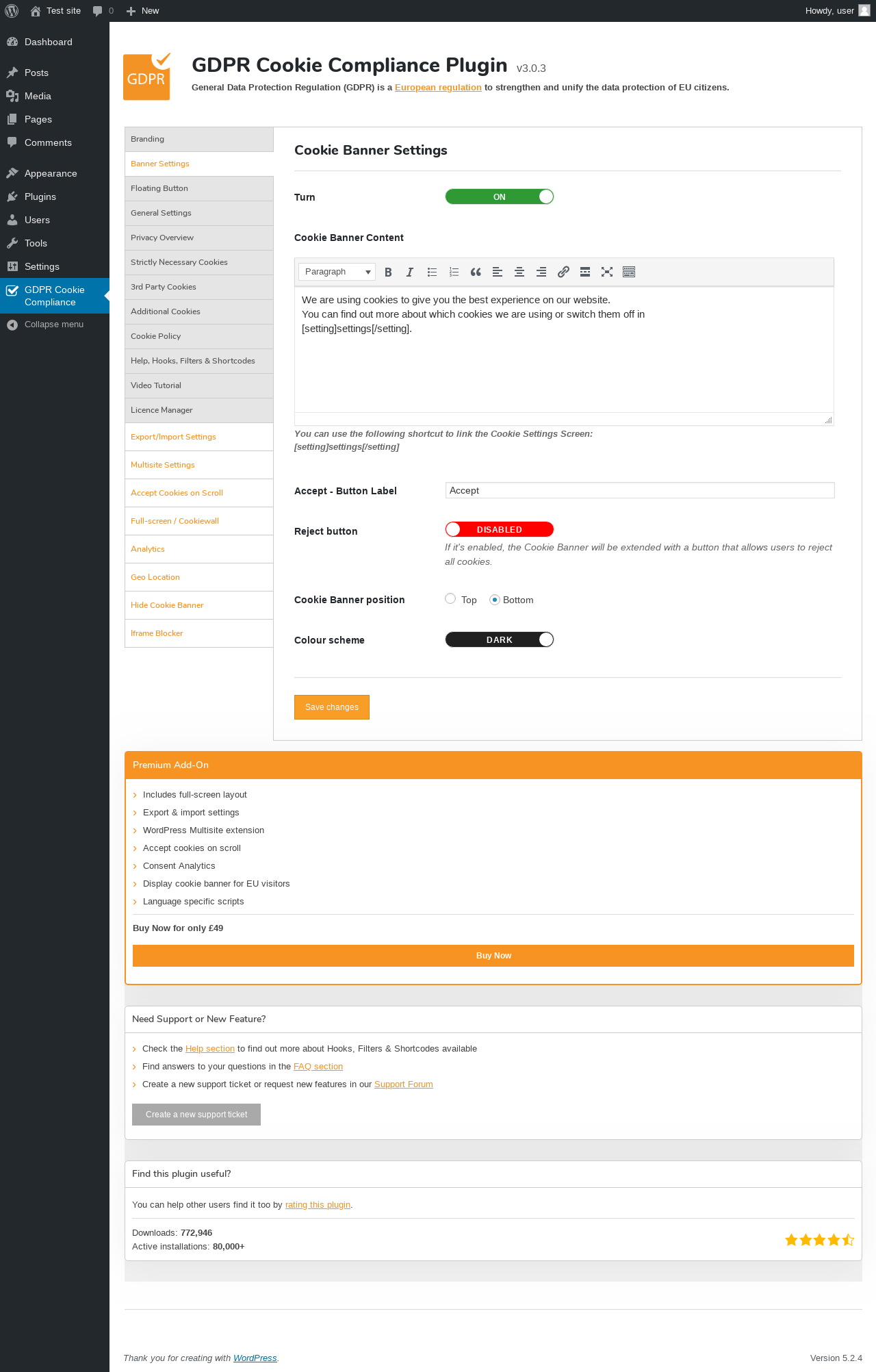Switch editor to fullscreen mode
The width and height of the screenshot is (876, 1372).
pyautogui.click(x=607, y=272)
